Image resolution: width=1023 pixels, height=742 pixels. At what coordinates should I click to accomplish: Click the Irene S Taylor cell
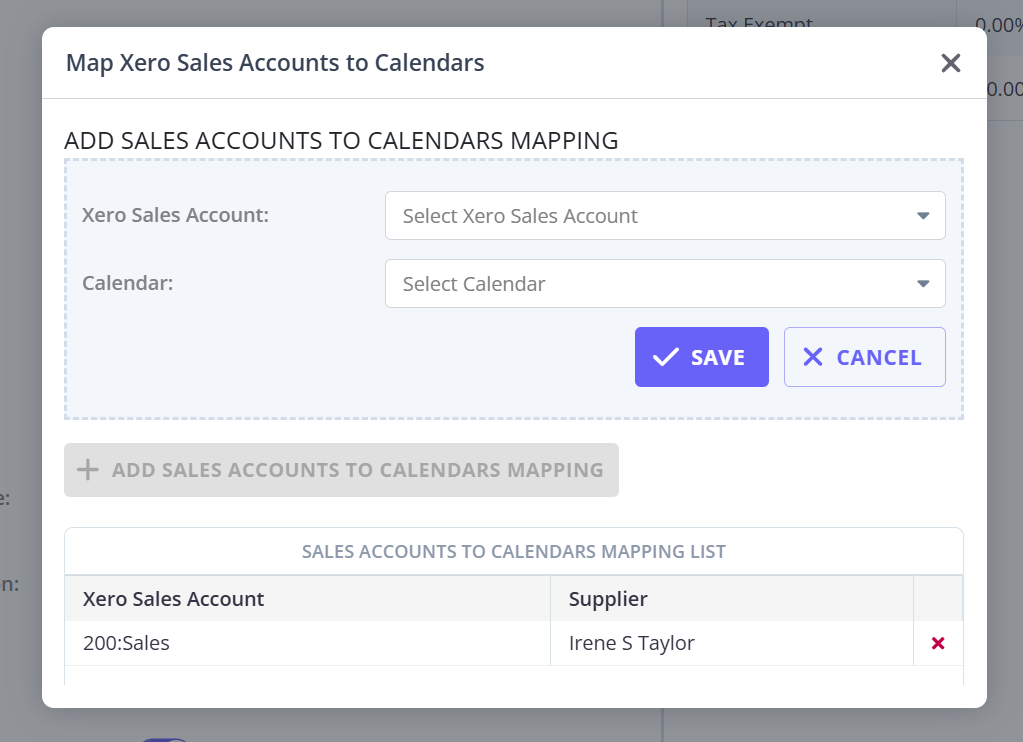[x=631, y=643]
